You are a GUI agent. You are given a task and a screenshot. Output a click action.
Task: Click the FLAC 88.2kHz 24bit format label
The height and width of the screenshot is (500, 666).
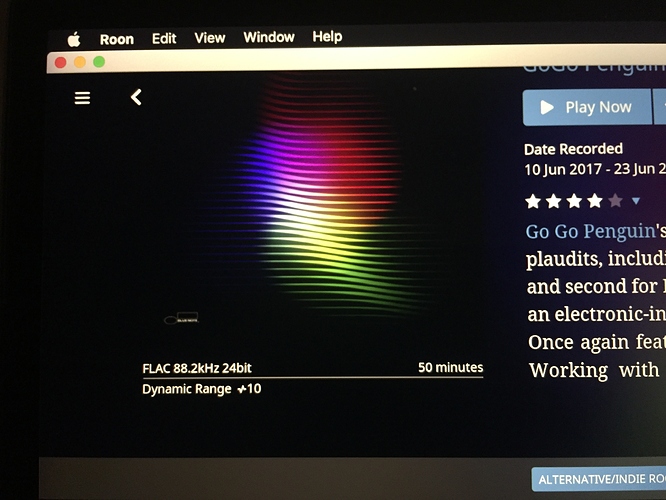(197, 368)
